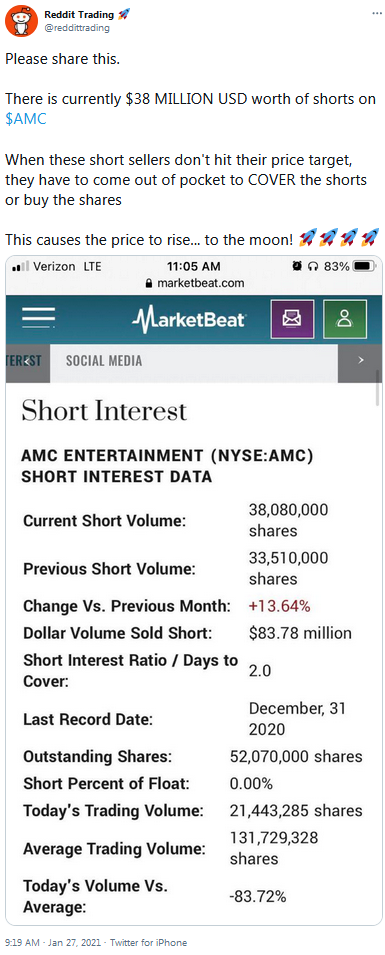Viewport: 385px width, 955px height.
Task: Click the Reddit Trading display name
Action: click(79, 14)
